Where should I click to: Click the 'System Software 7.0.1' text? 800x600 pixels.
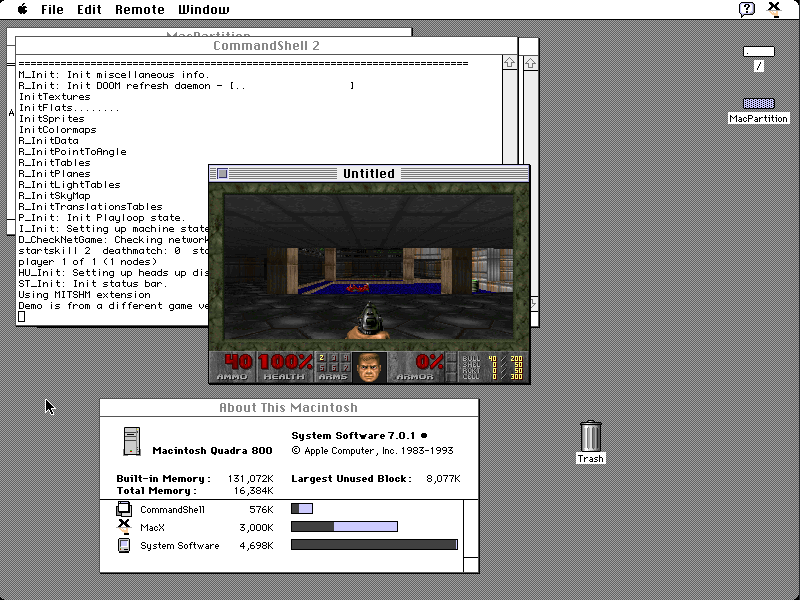[x=353, y=436]
